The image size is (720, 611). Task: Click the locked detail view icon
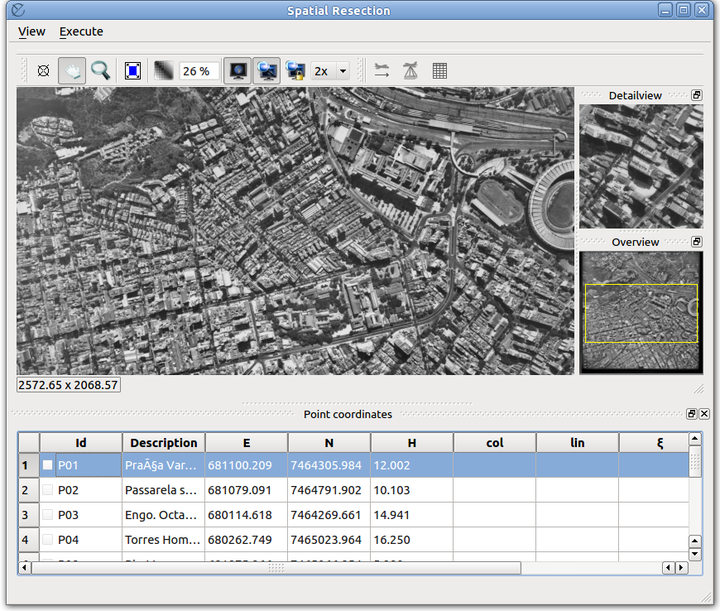pos(295,71)
